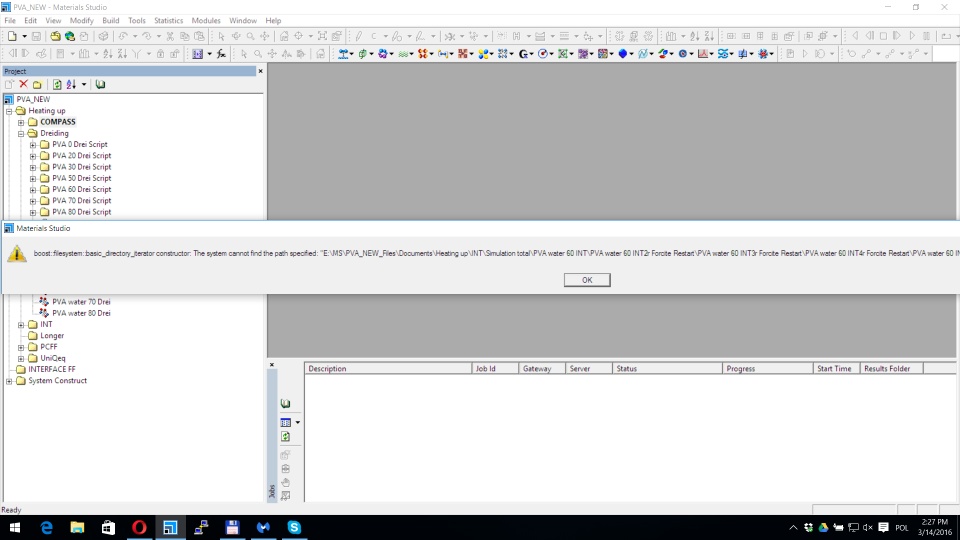Open the Help menu
960x540 pixels.
[273, 21]
